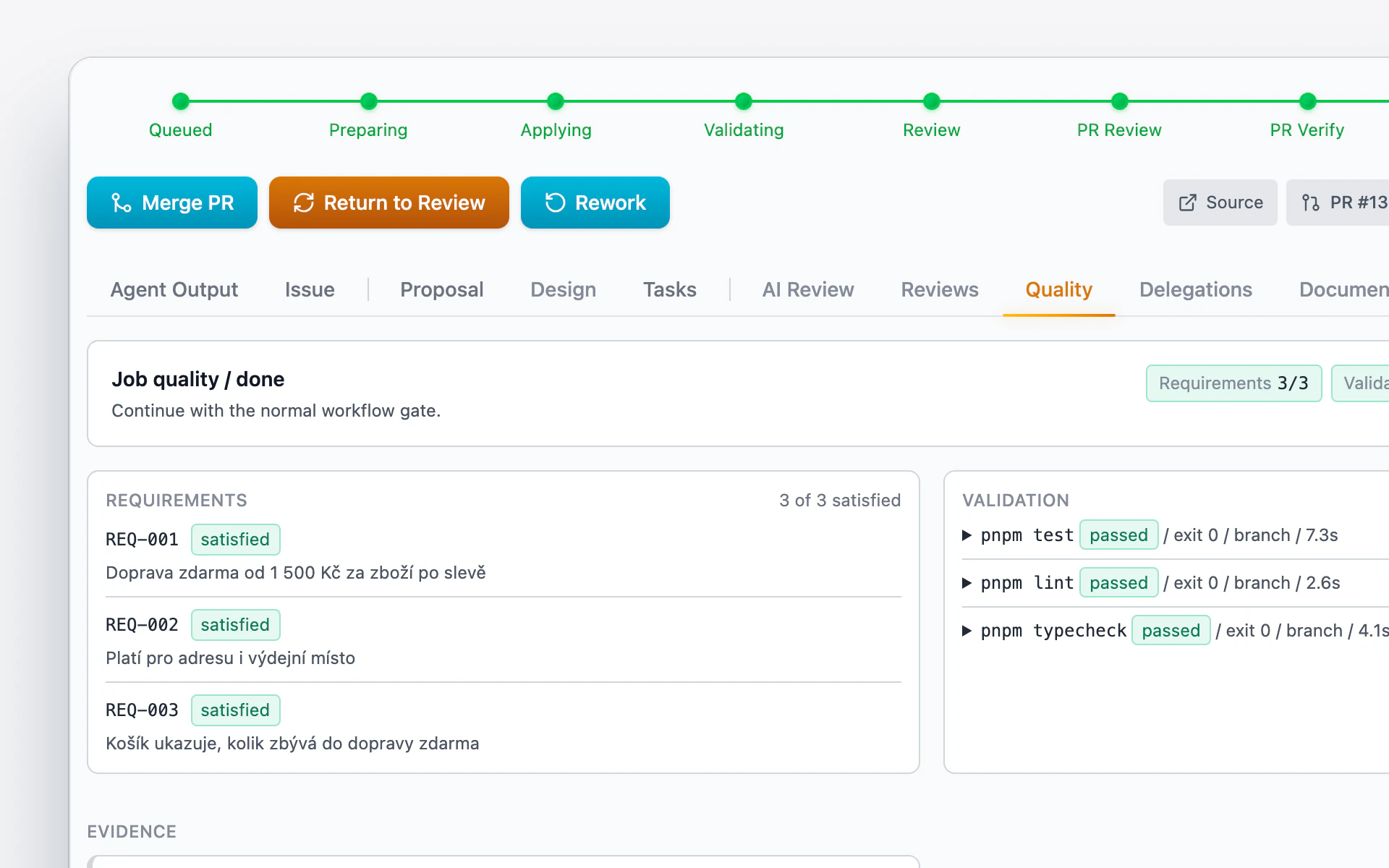Open the AI Review tab
1389x868 pixels.
(x=808, y=289)
